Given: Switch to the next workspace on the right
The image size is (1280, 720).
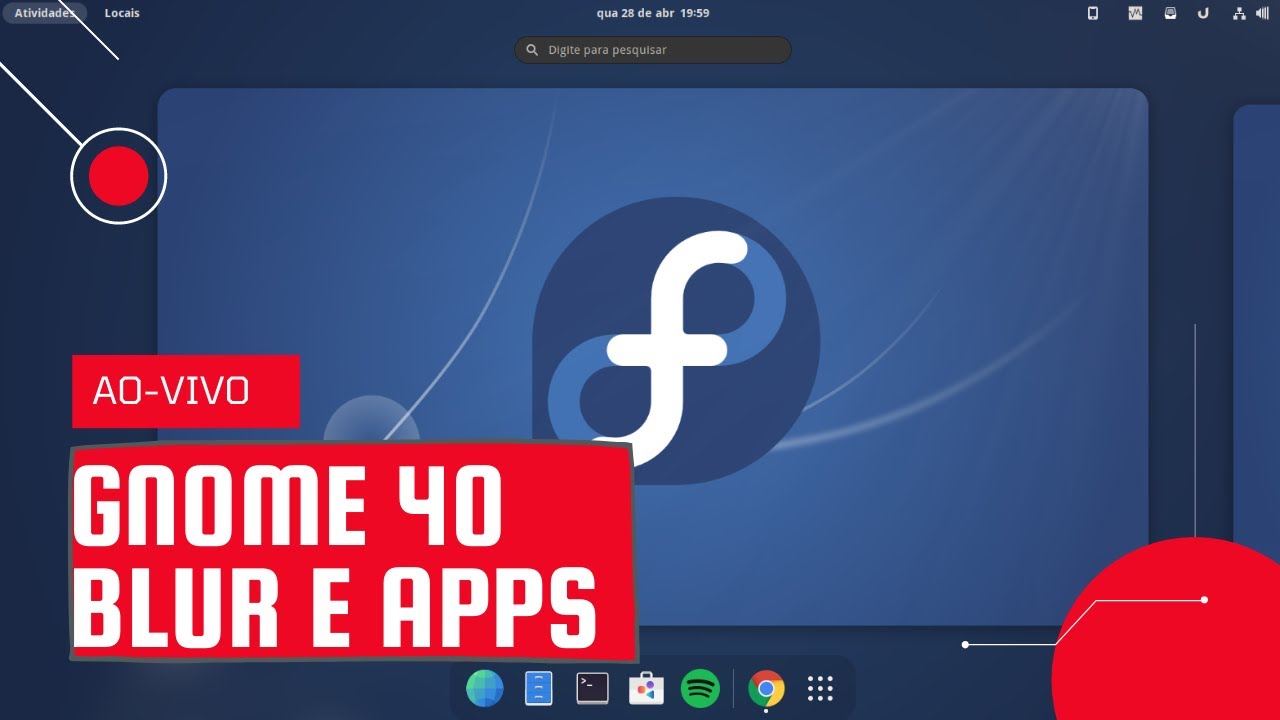Looking at the screenshot, I should (1257, 357).
